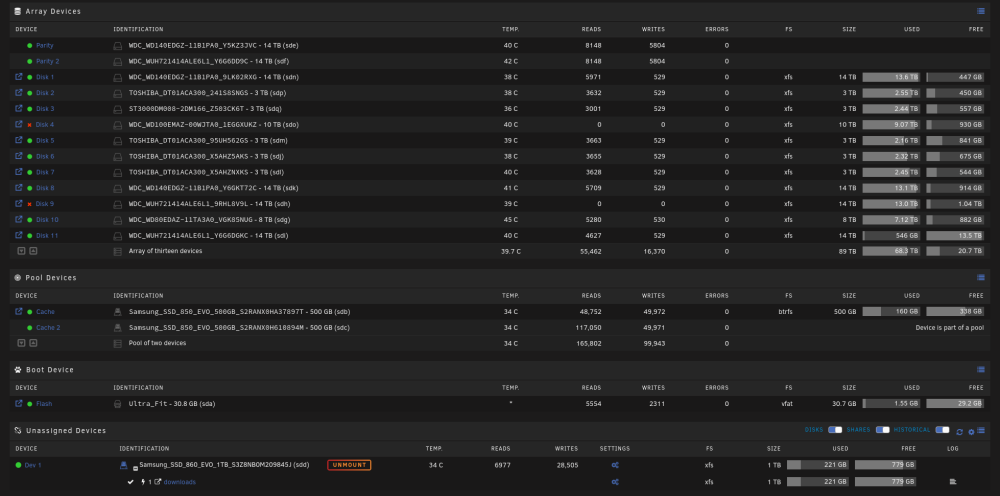
Task: Toggle the SHARES switch
Action: pyautogui.click(x=883, y=430)
